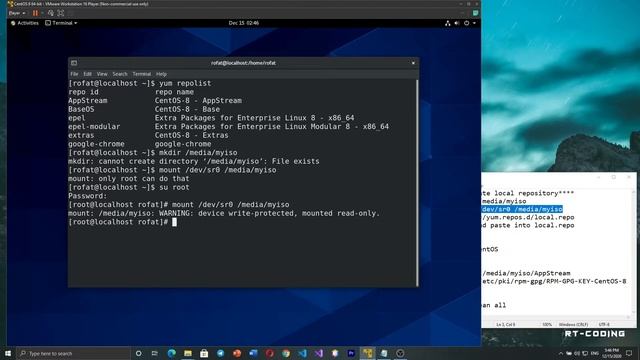Viewport: 640px width, 360px height.
Task: Click the '/media/myiso/AppStream' line in Notepad
Action: [x=526, y=273]
